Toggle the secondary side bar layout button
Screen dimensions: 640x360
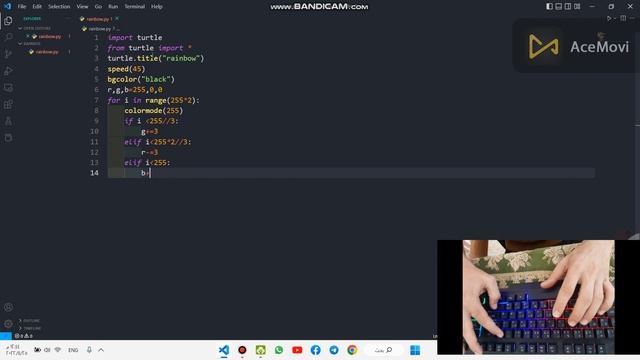tap(568, 7)
